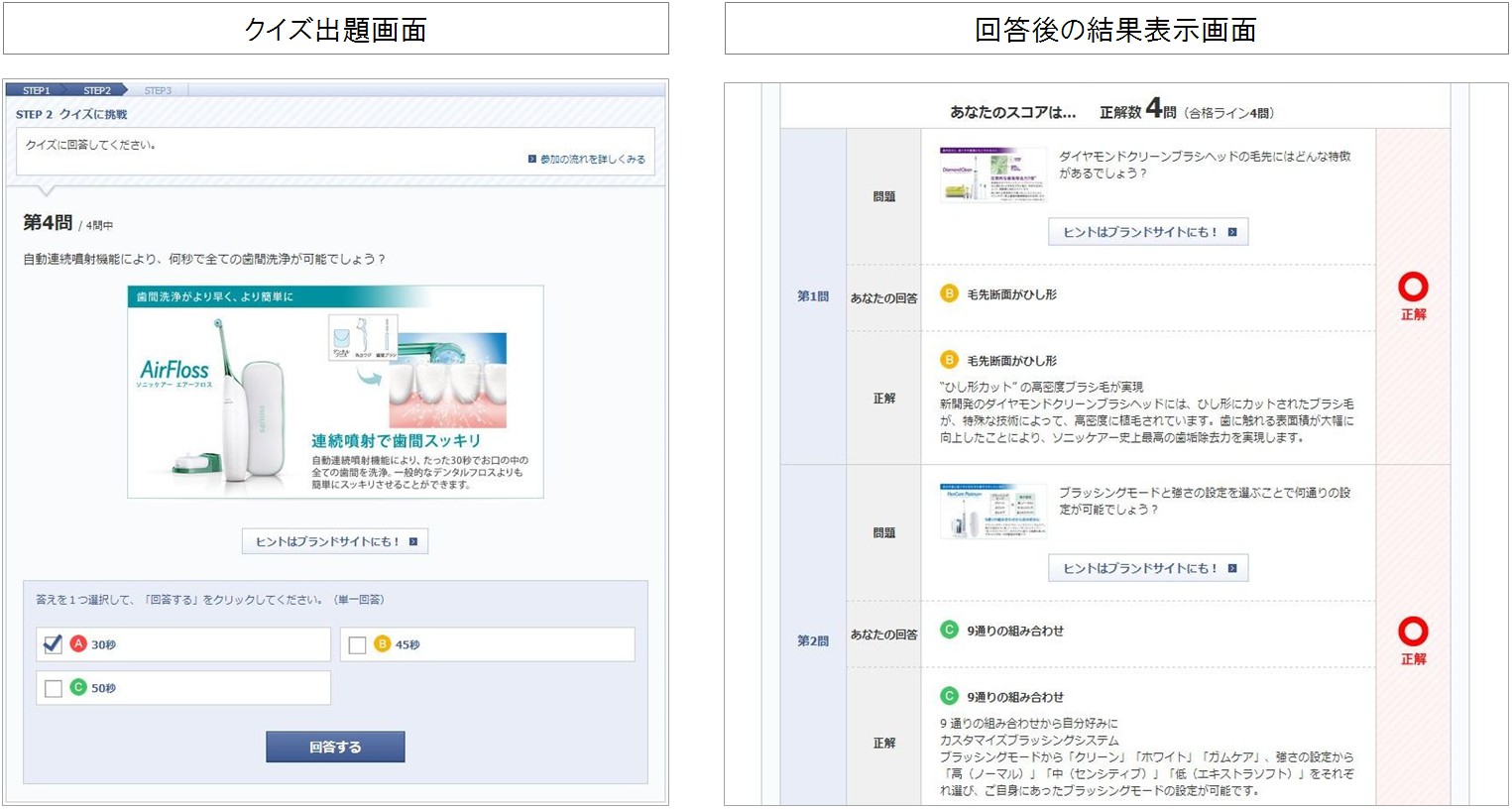Click question 1 brand site hint button
Screen dimensions: 1512x809
pos(1148,232)
